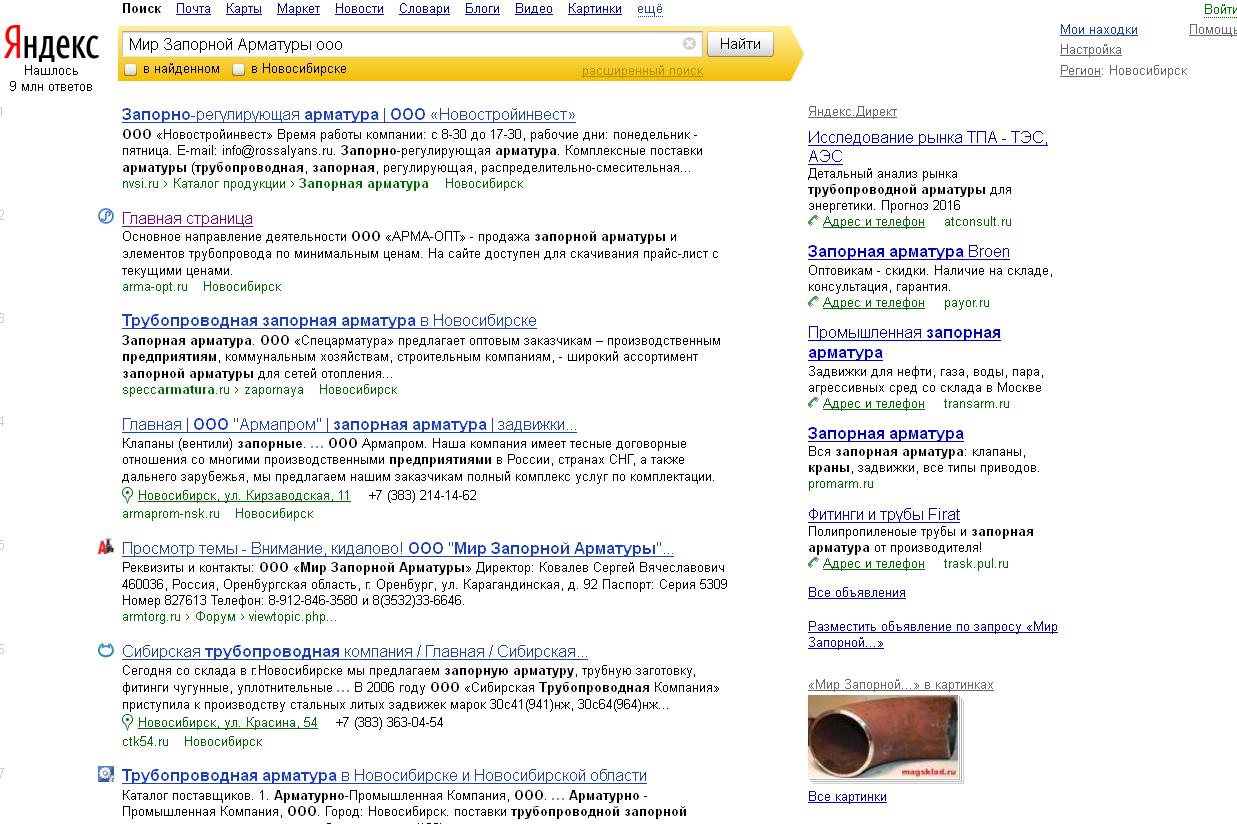Enable the 'в найденном' checkbox
The width and height of the screenshot is (1237, 824).
[130, 69]
